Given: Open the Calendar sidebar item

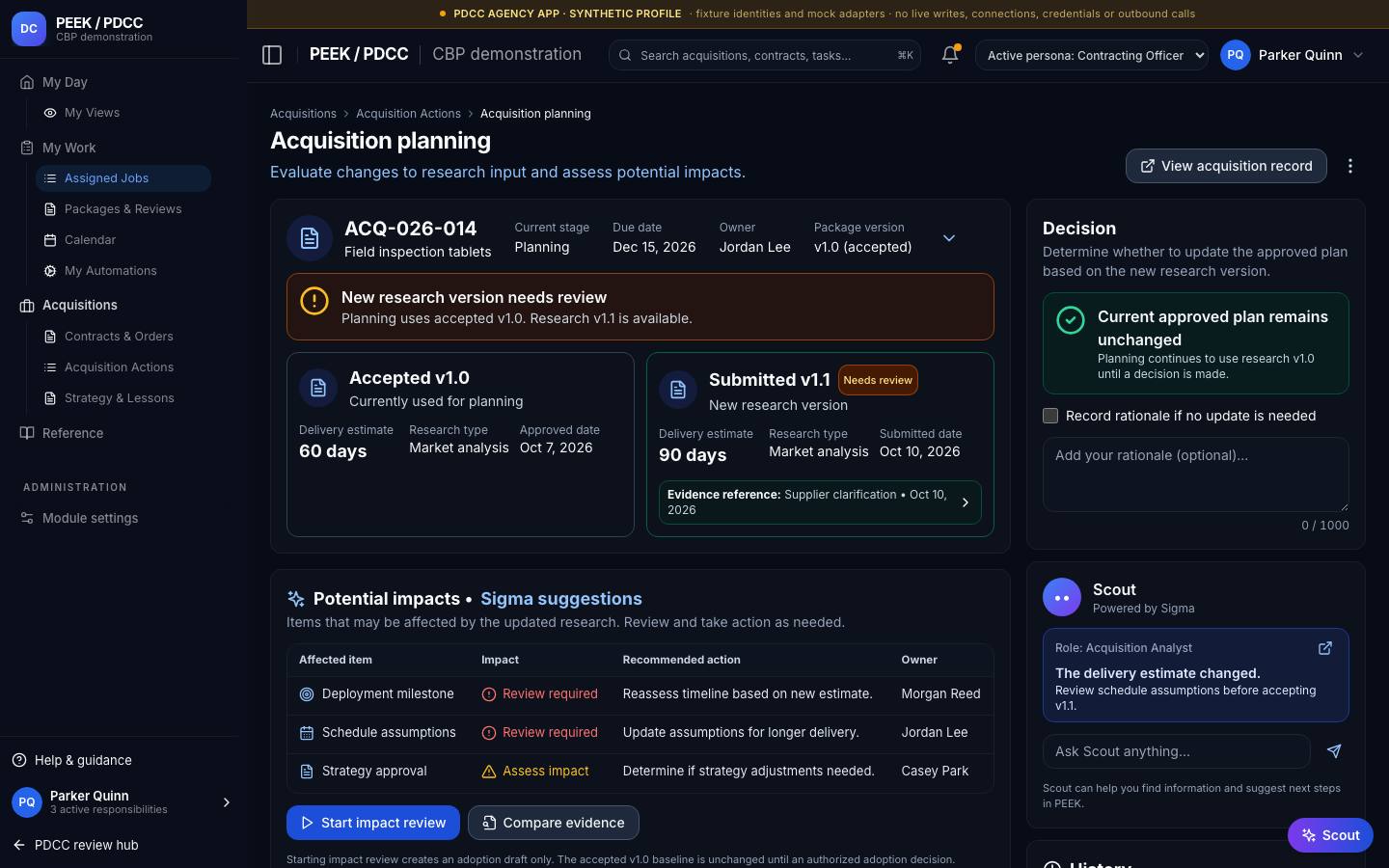Looking at the screenshot, I should (x=123, y=240).
